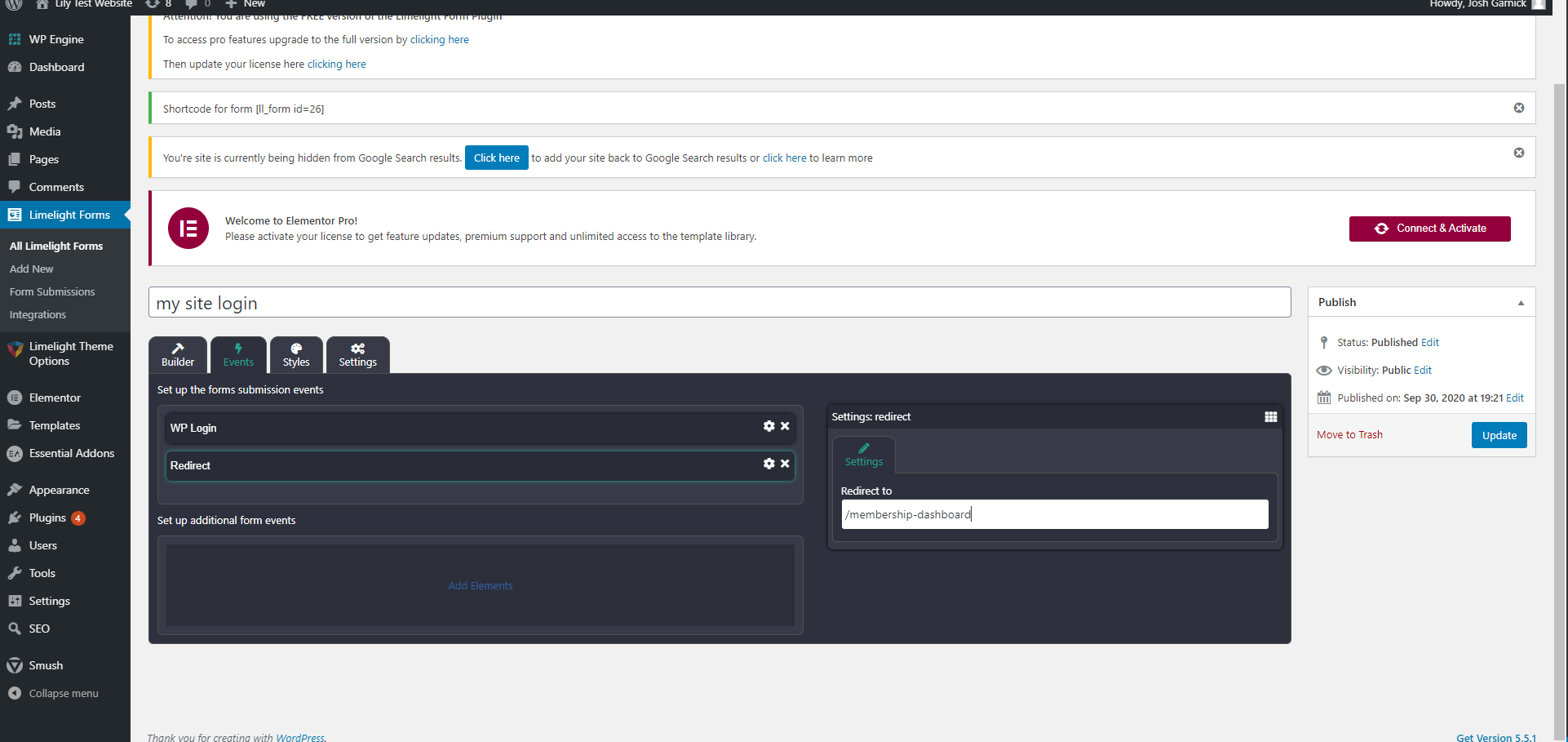Click the Elementor Pro logo icon
This screenshot has height=742, width=1568.
pos(188,229)
